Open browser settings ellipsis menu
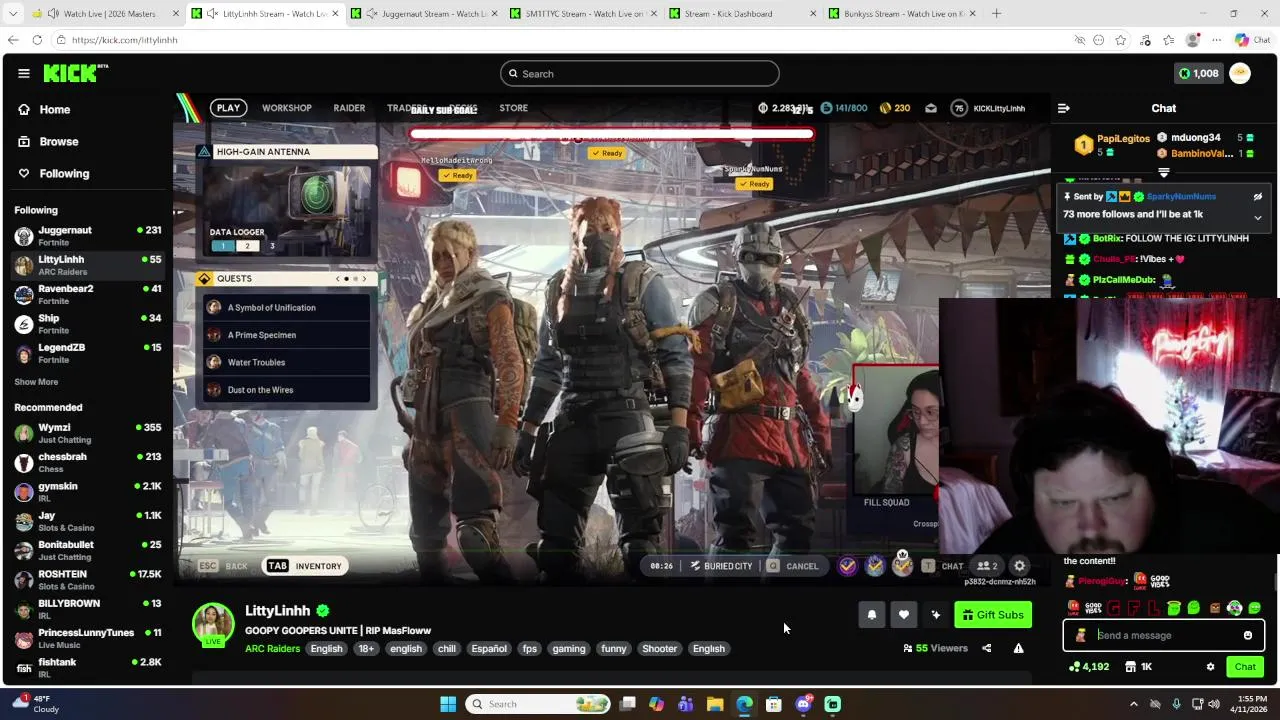Image resolution: width=1280 pixels, height=720 pixels. coord(1216,40)
